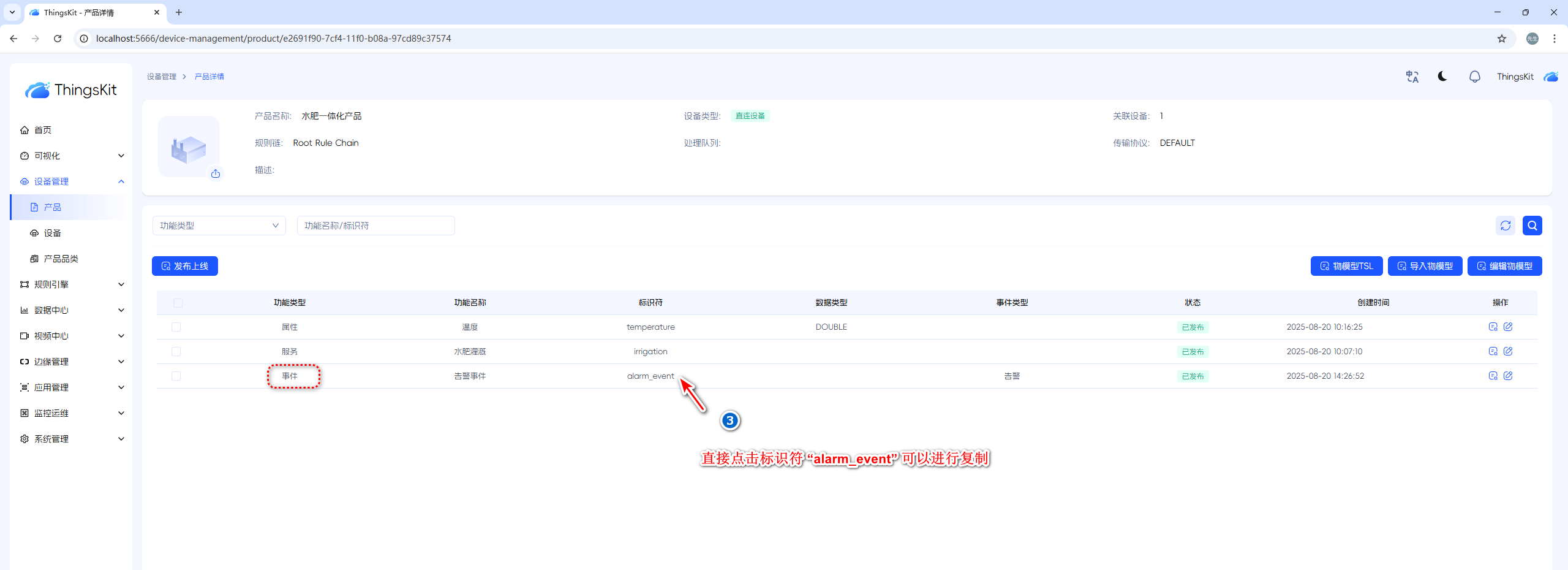Go to 首页 in the sidebar
1568x570 pixels.
click(43, 130)
